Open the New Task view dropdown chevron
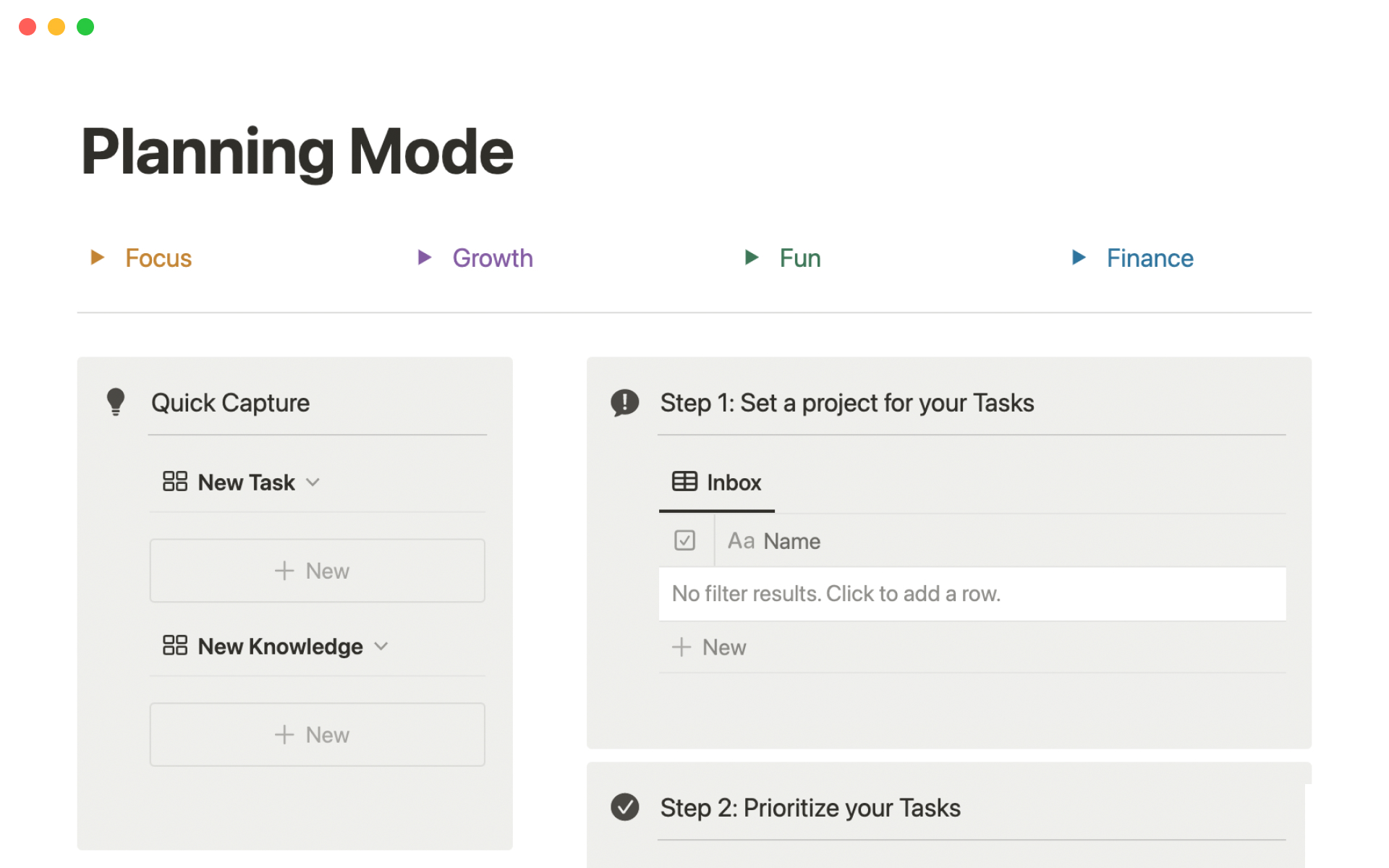Screen dimensions: 1389x868 coord(313,482)
